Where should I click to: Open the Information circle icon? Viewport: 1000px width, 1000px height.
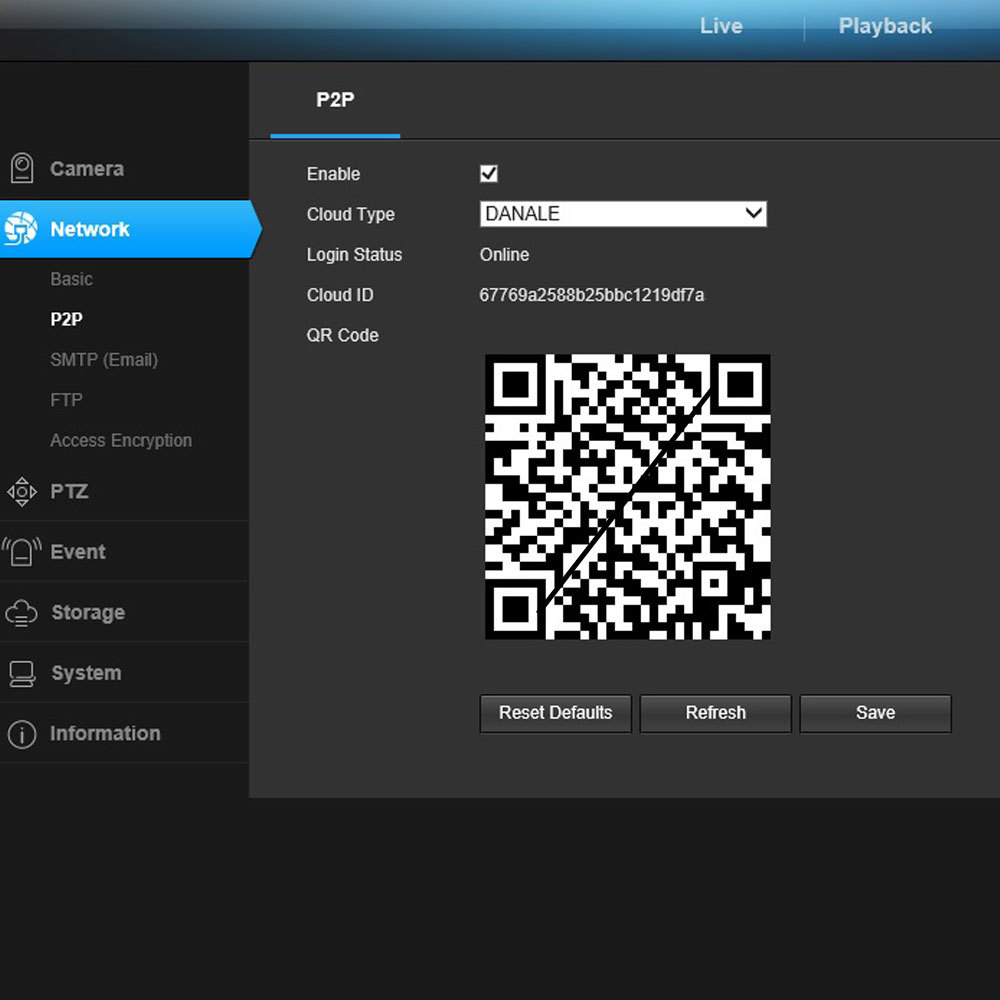pyautogui.click(x=22, y=734)
